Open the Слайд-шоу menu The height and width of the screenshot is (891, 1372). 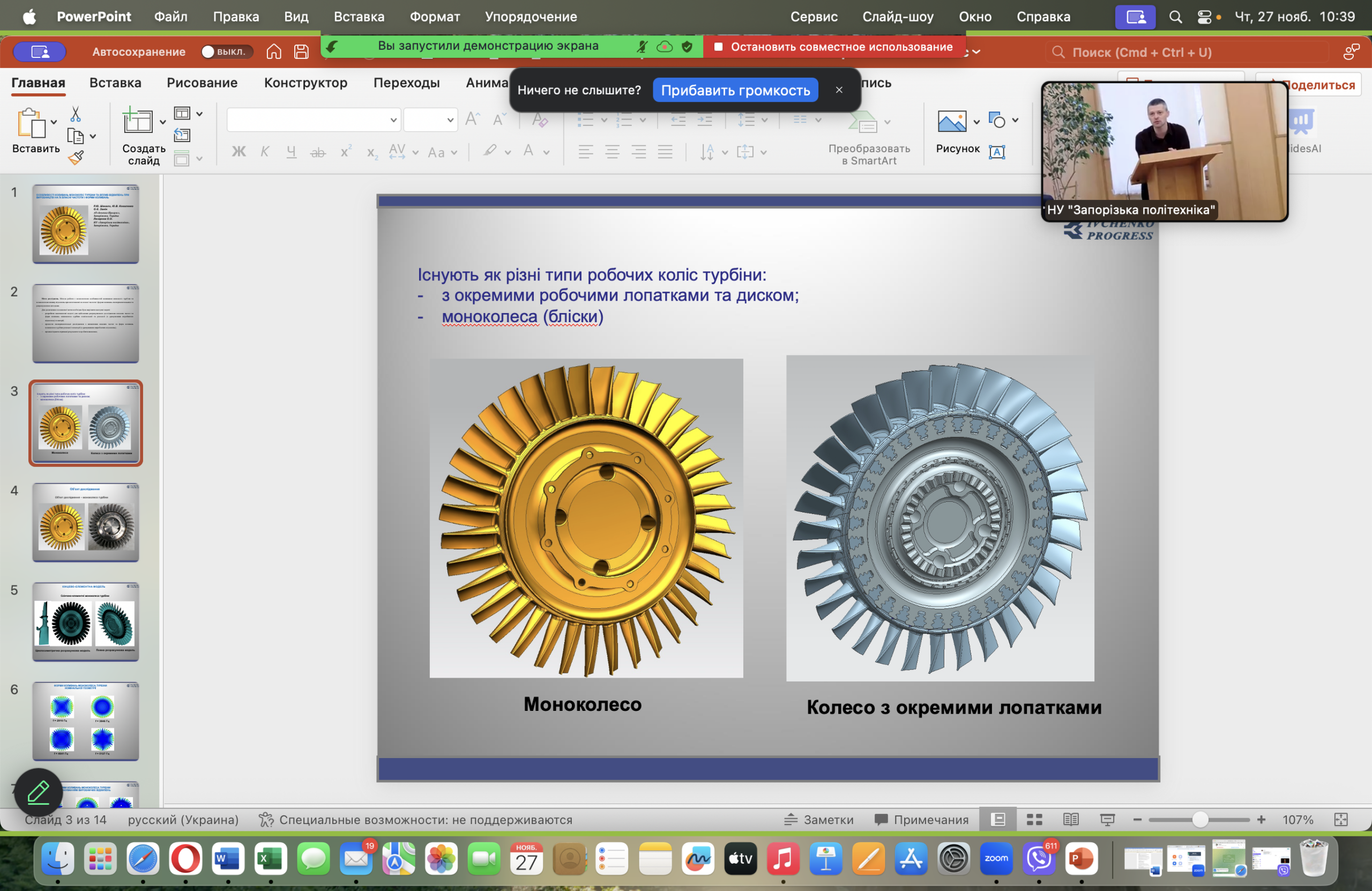(x=898, y=17)
